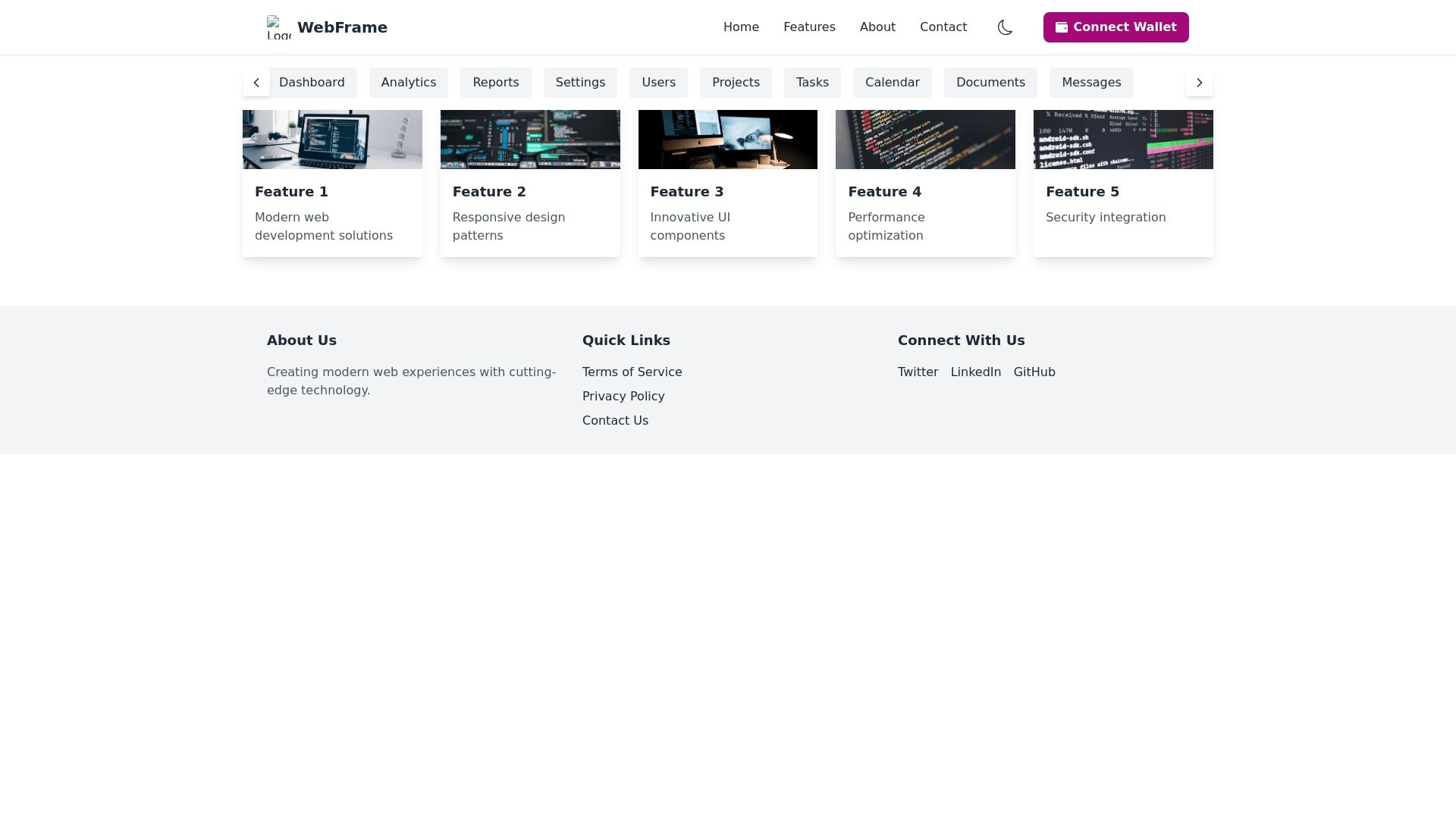Click the WebFrame logo image
Screen dimensions: 1456x819
[x=278, y=27]
